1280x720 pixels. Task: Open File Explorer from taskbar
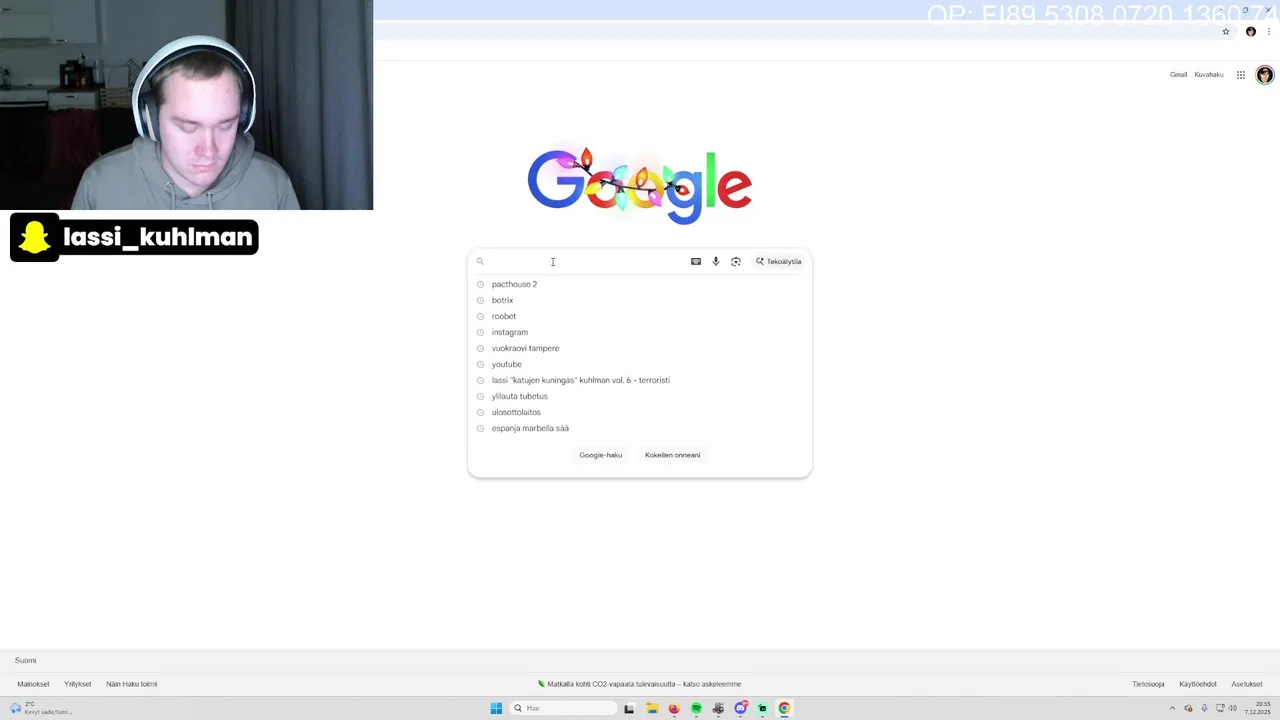click(x=652, y=708)
